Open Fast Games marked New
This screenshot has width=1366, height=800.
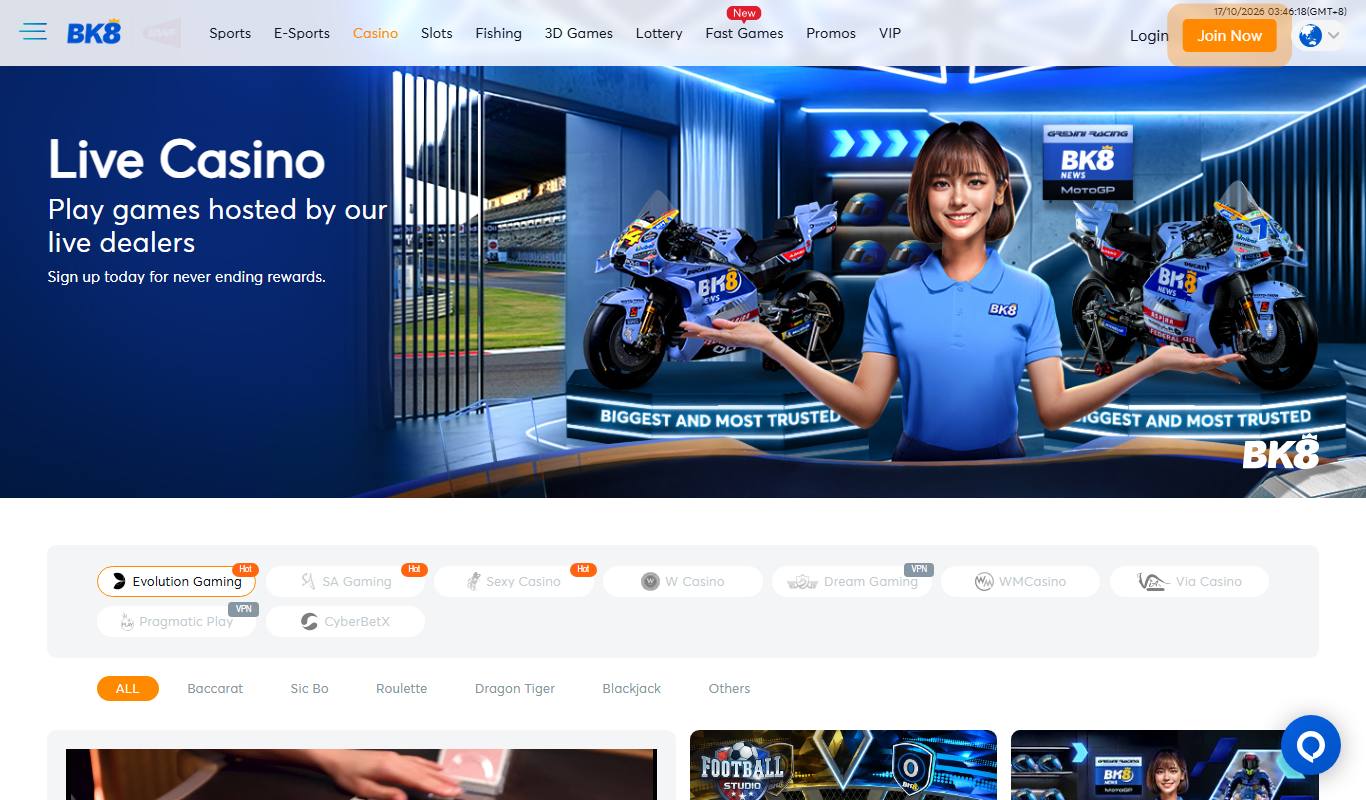[x=744, y=33]
